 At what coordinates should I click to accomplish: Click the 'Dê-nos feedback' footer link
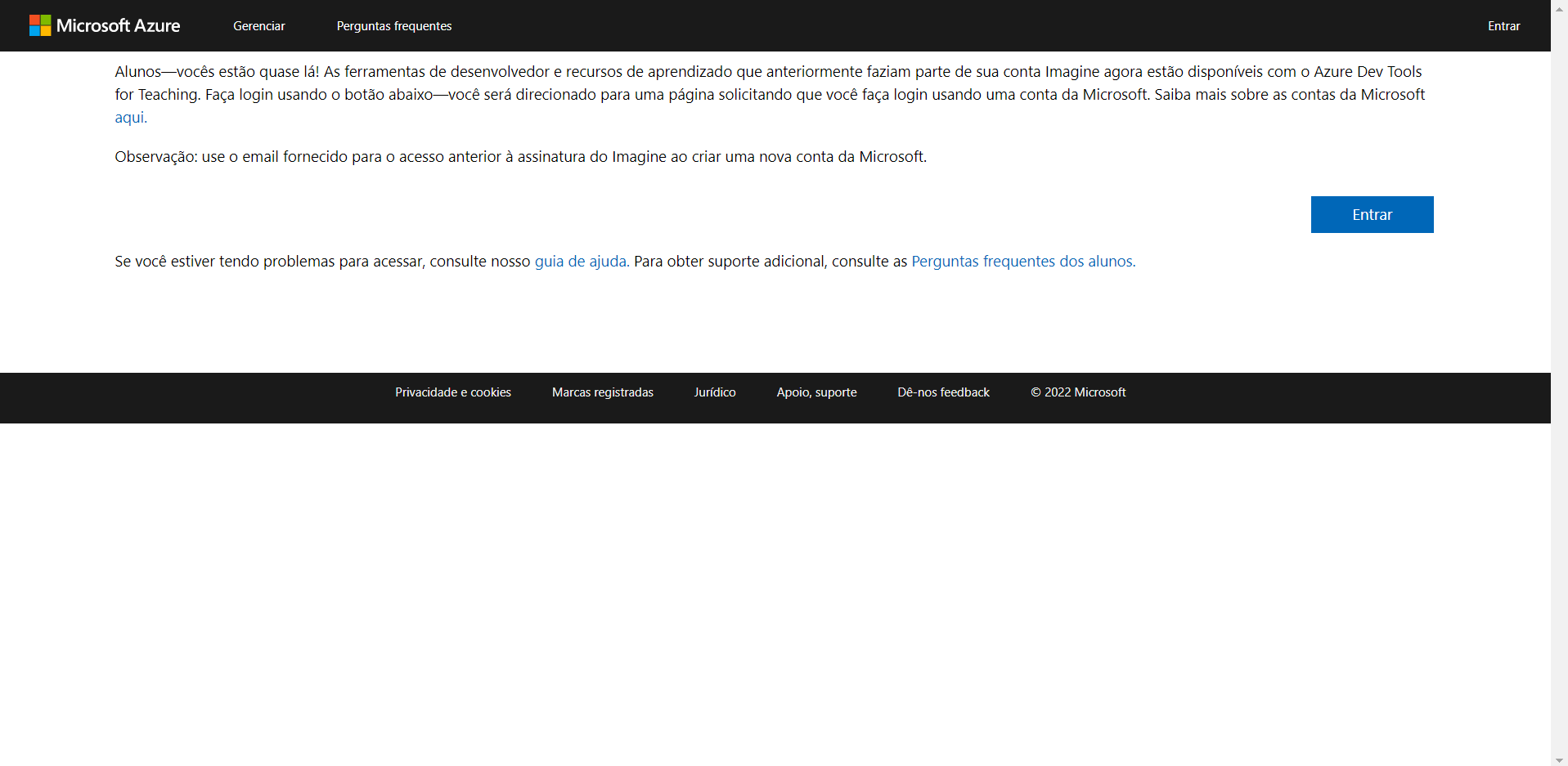coord(944,392)
